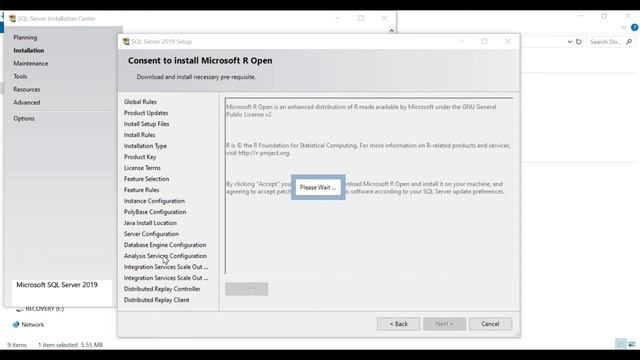Click the Feature Rules step
The height and width of the screenshot is (360, 640).
point(141,190)
